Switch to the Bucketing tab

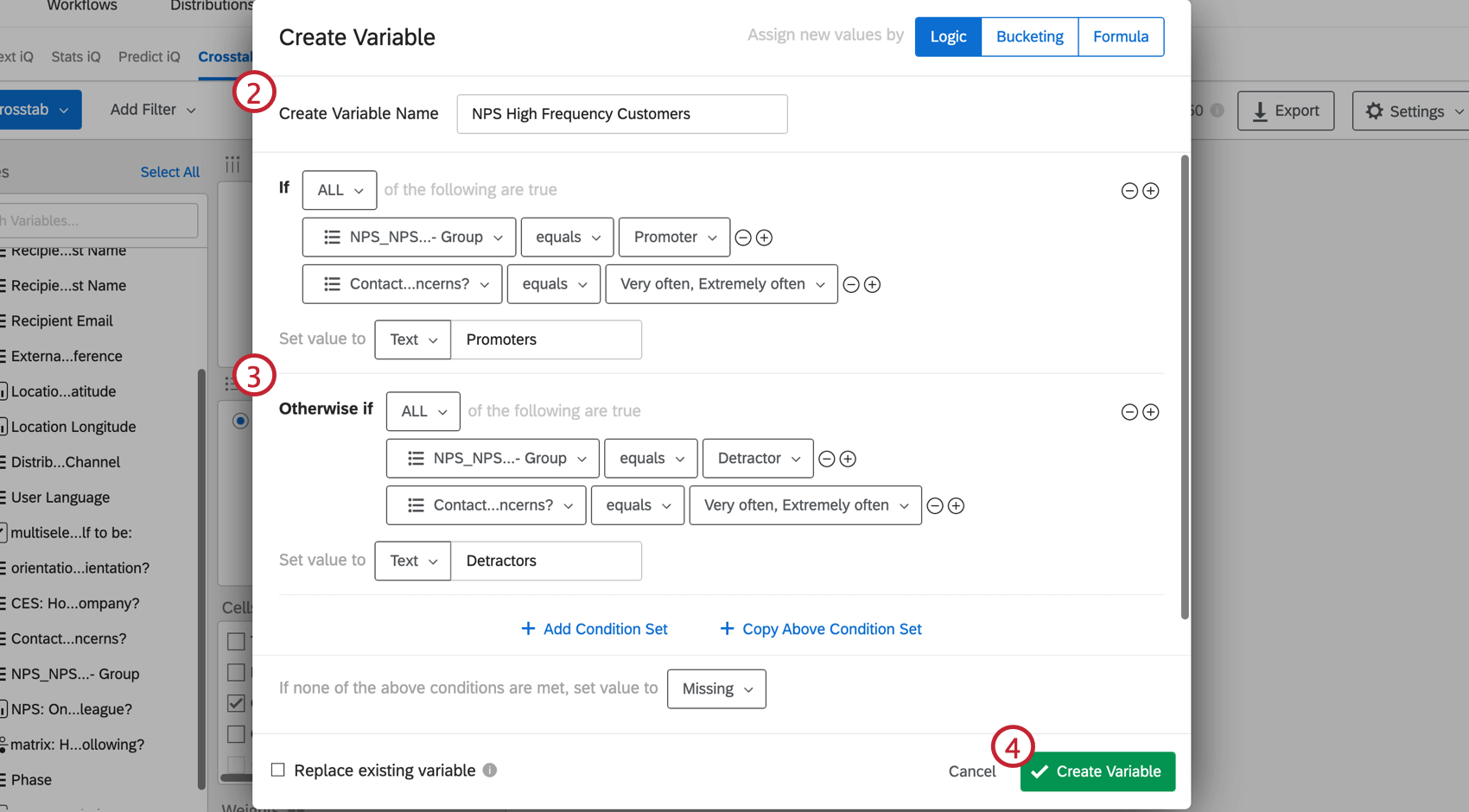(1029, 36)
